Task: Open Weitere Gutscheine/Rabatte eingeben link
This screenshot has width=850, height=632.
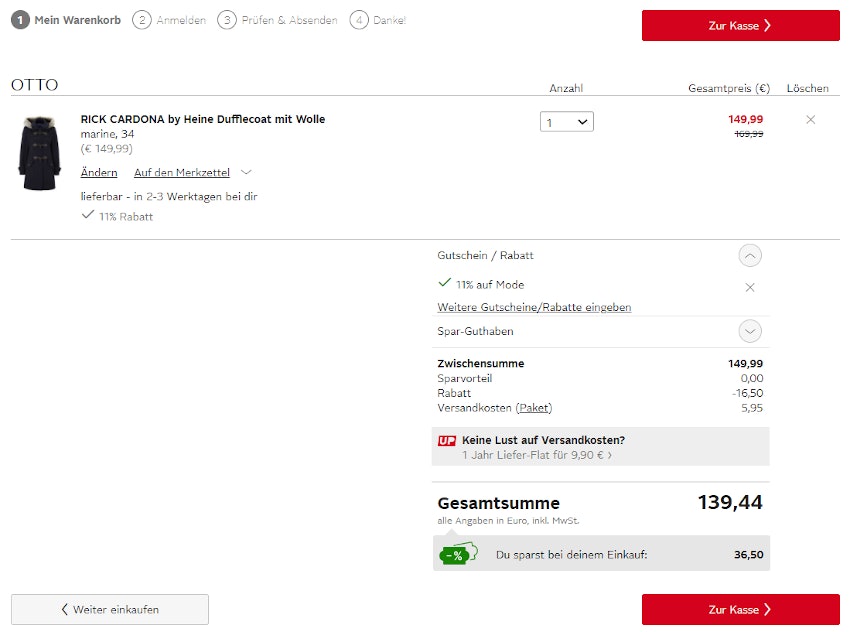Action: pos(534,307)
